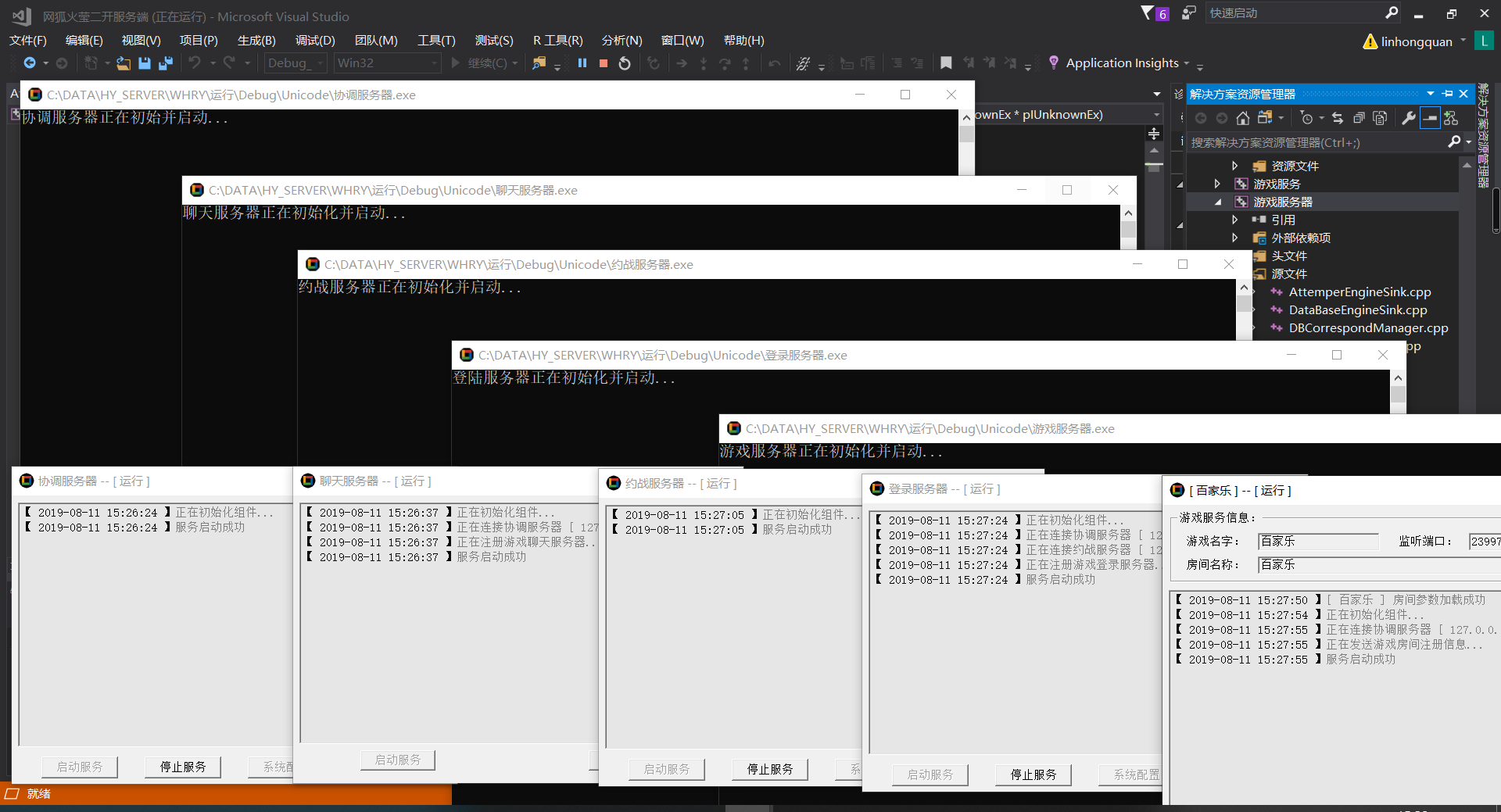Collapse the 游戏服务器 project node
Viewport: 1501px width, 812px height.
point(1217,202)
